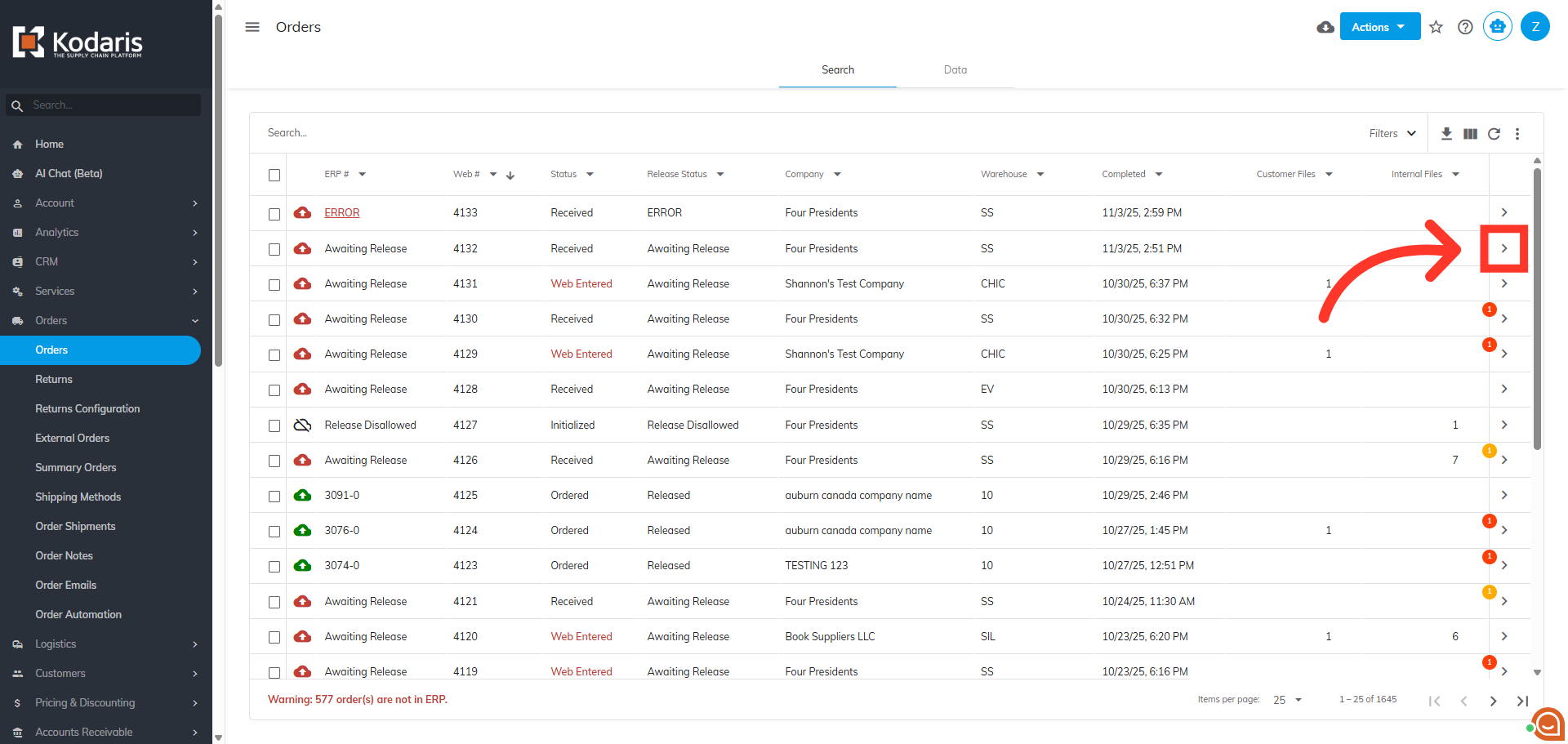Select the checkbox for order 4125
Viewport: 1568px width, 744px height.
(x=274, y=497)
